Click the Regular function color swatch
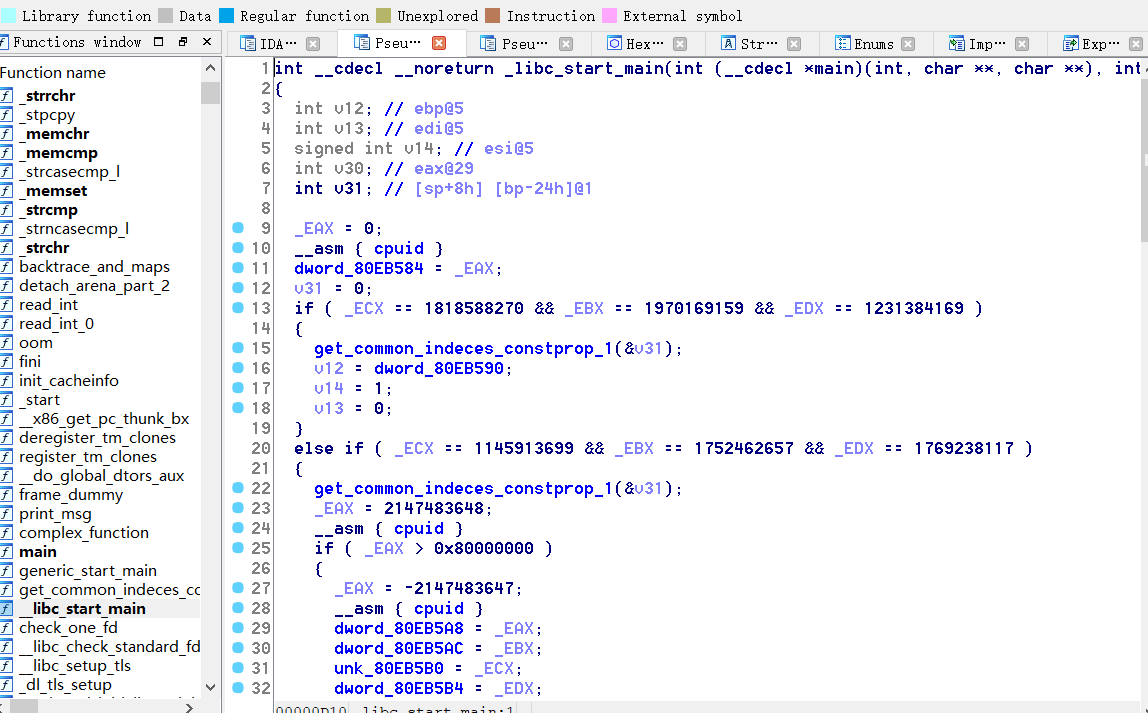This screenshot has height=713, width=1148. [x=226, y=15]
